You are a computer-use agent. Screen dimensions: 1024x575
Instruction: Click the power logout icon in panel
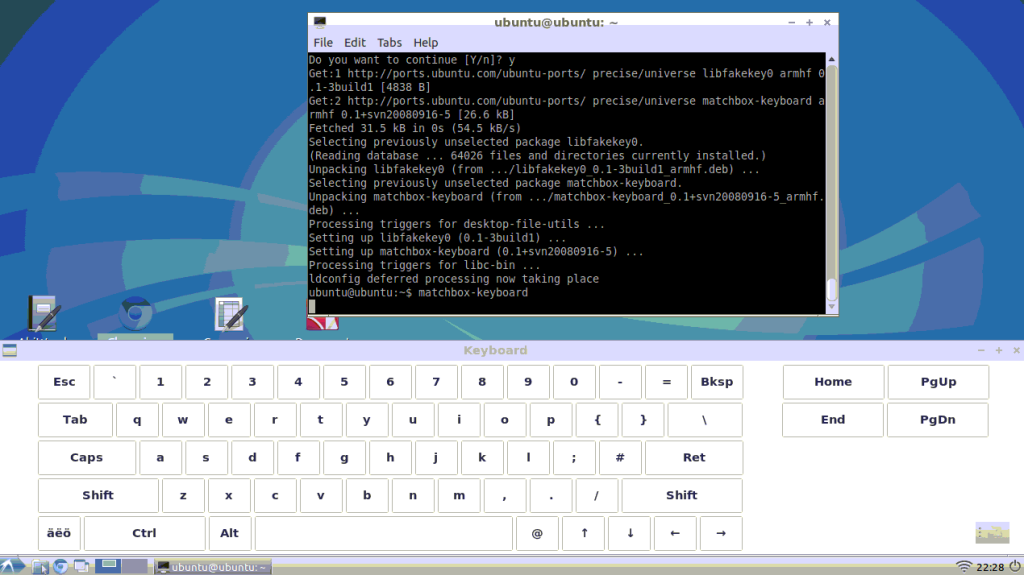(x=1015, y=566)
